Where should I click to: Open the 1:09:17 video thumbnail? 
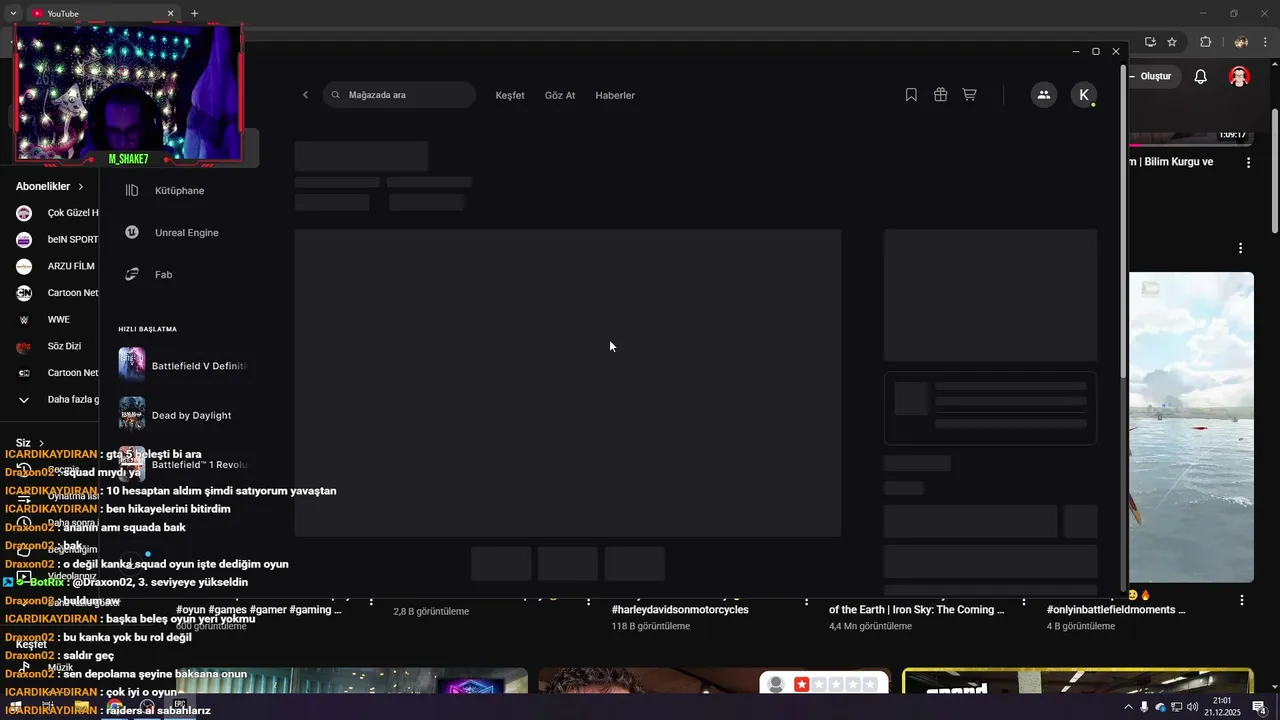1191,139
